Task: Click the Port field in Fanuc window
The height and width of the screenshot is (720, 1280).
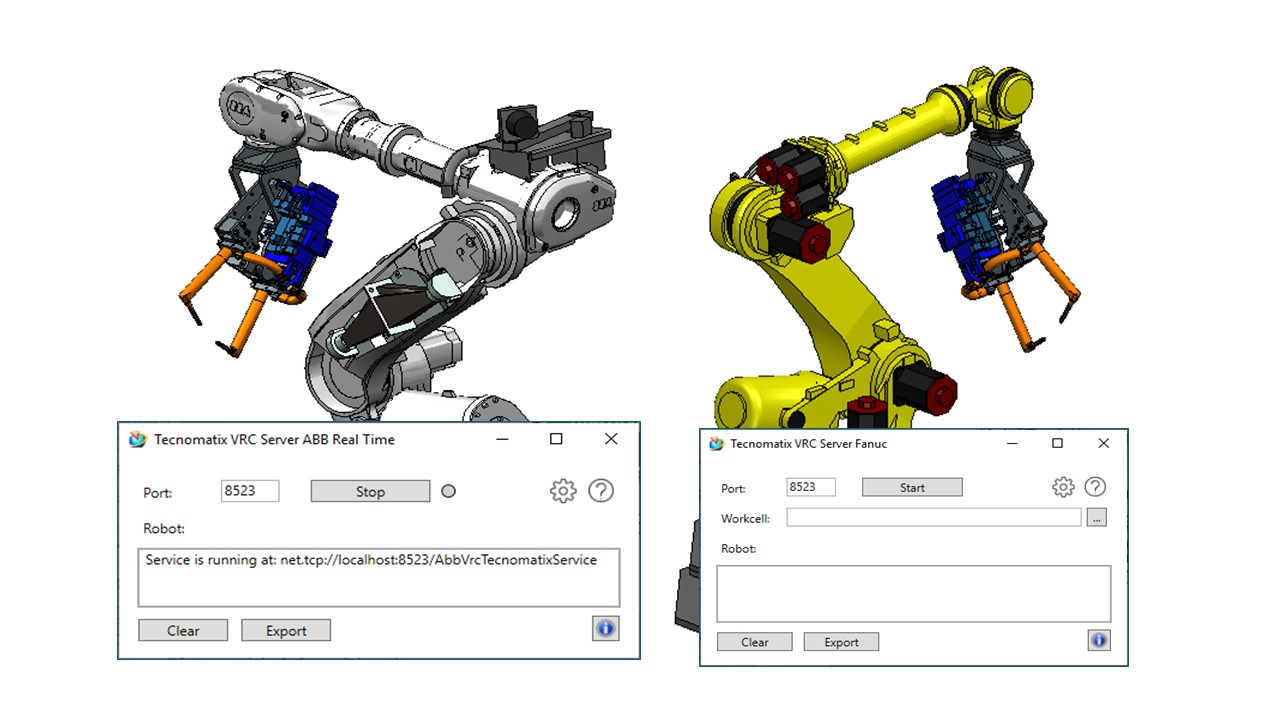Action: [810, 487]
